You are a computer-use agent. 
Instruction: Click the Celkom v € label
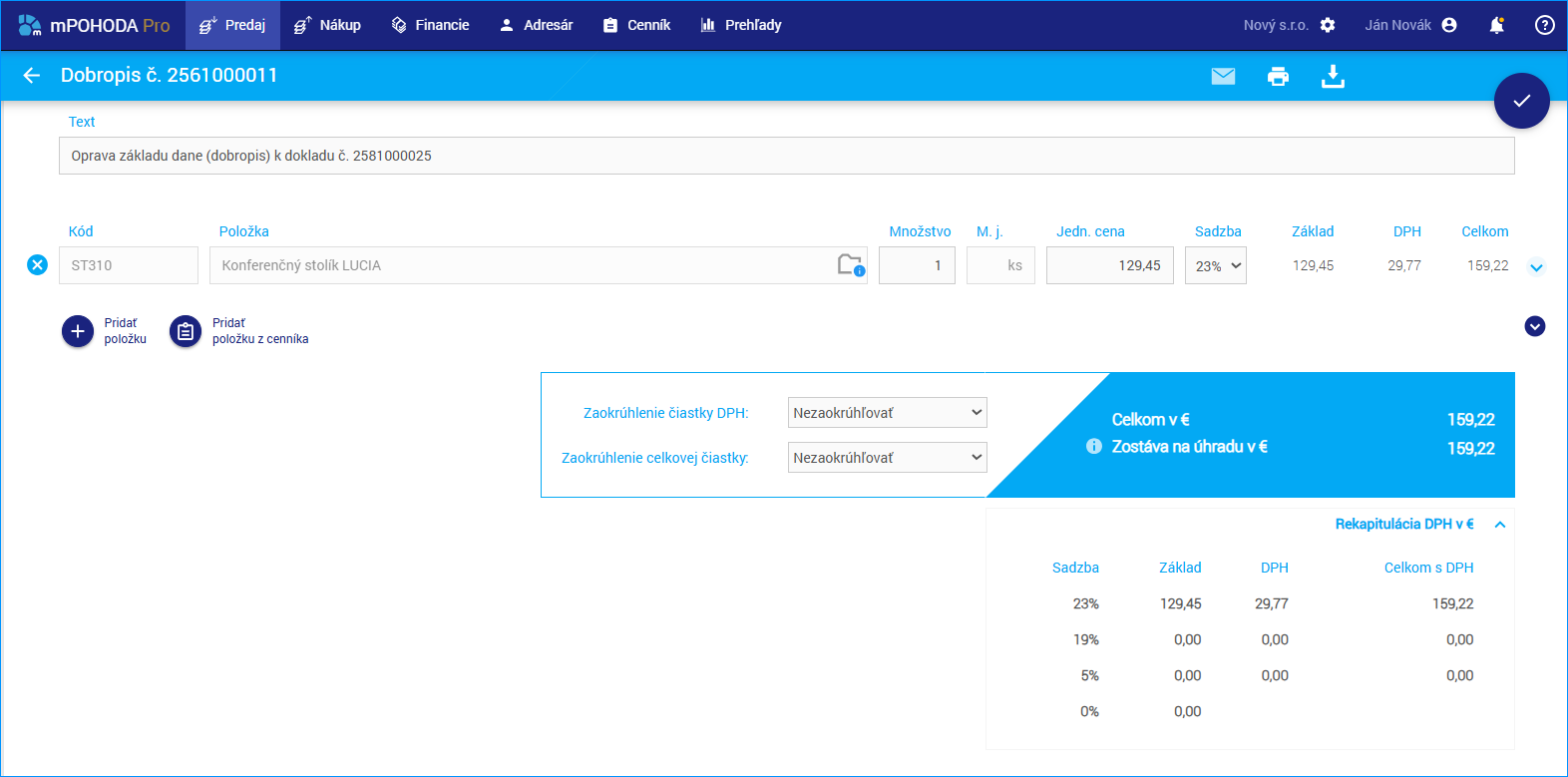tap(1151, 420)
